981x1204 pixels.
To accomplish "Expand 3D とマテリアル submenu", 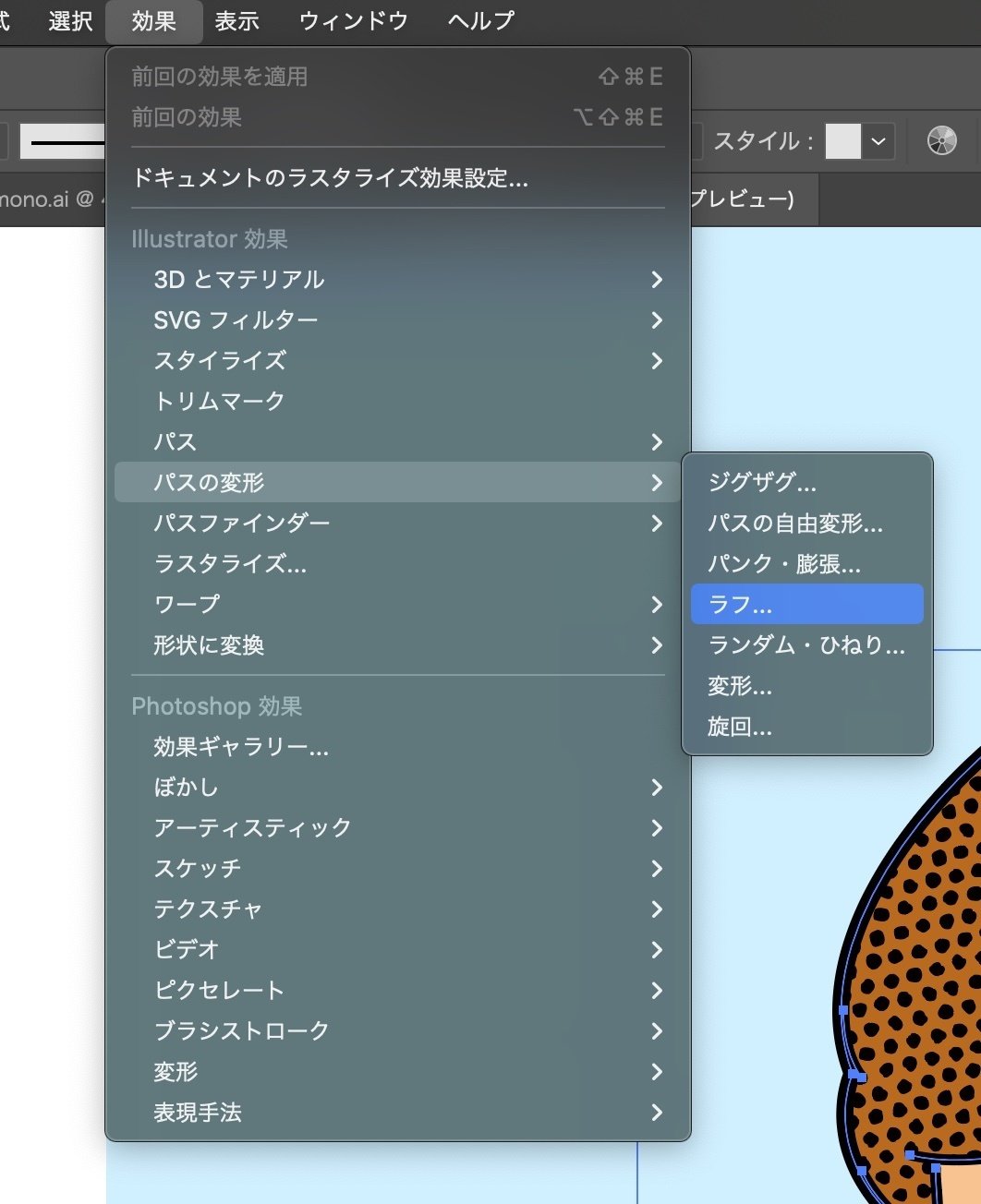I will [x=398, y=279].
